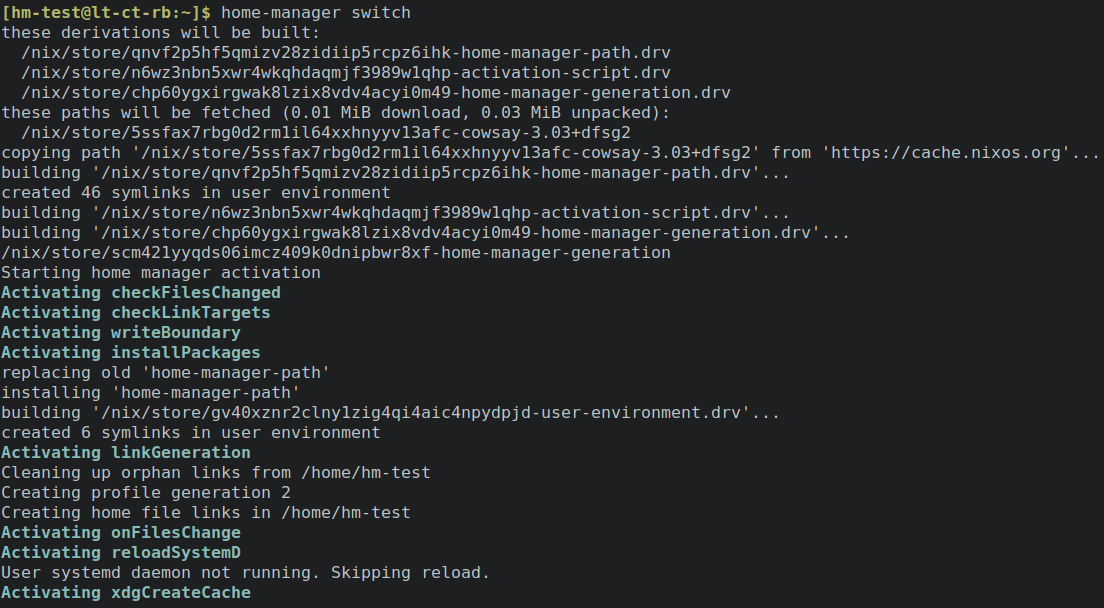Select the "Activating checkFilesChanged" line
The height and width of the screenshot is (608, 1104).
141,293
